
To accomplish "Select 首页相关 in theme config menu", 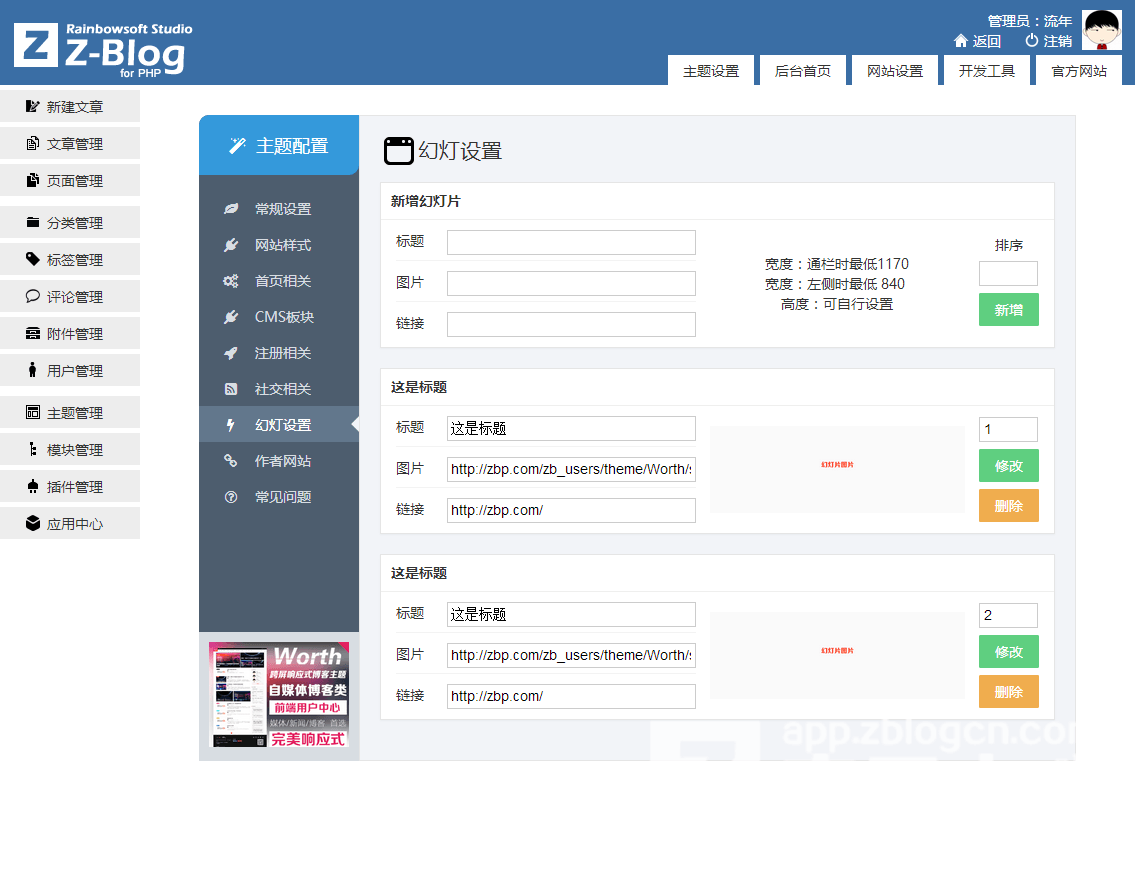I will (282, 281).
